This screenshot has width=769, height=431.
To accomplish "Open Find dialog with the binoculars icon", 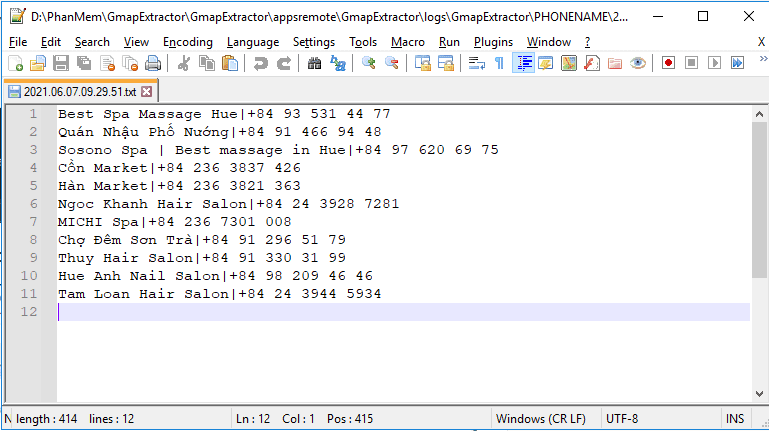I will point(314,63).
